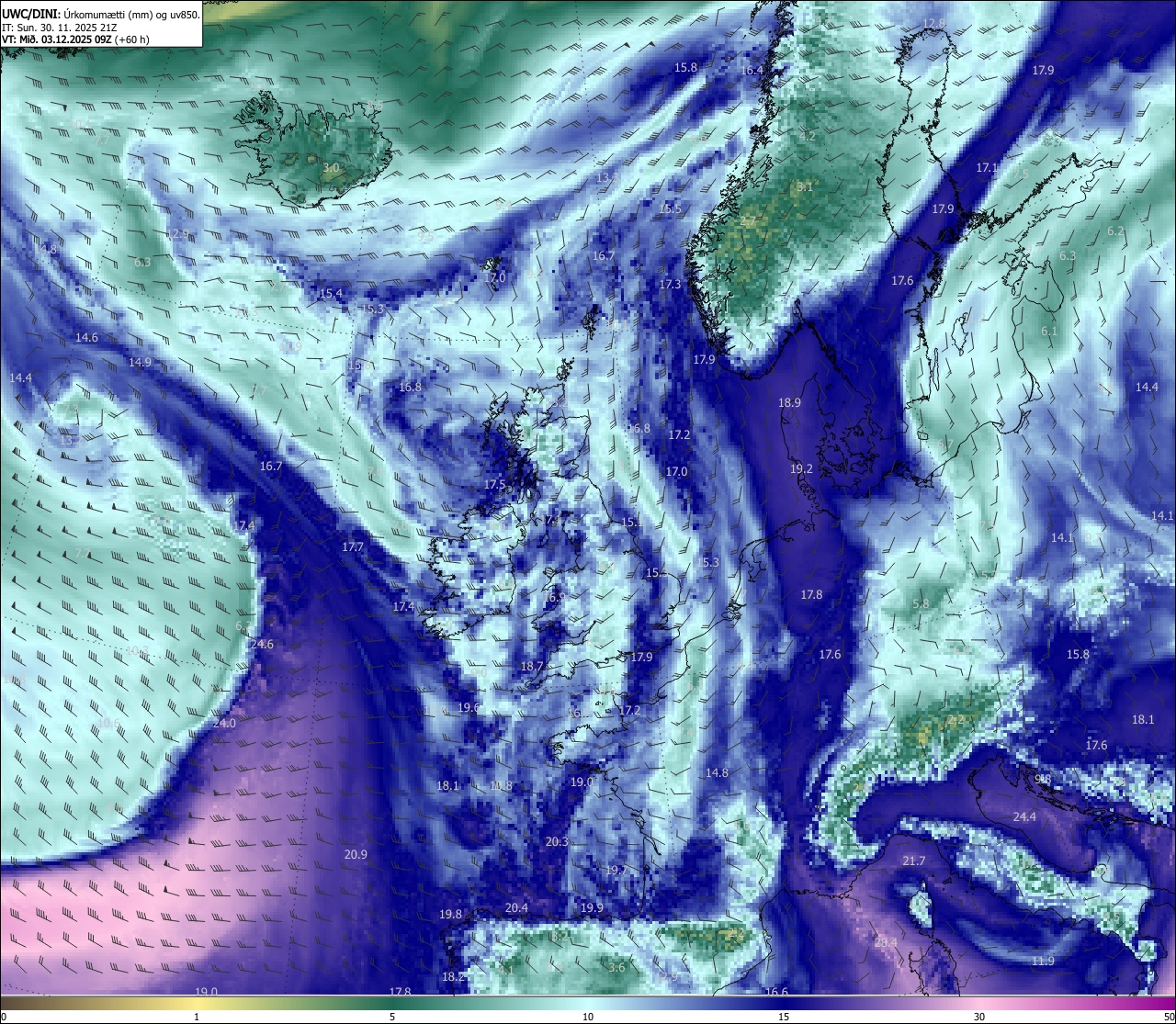
Task: Click the 5.8 value label
Action: [921, 604]
